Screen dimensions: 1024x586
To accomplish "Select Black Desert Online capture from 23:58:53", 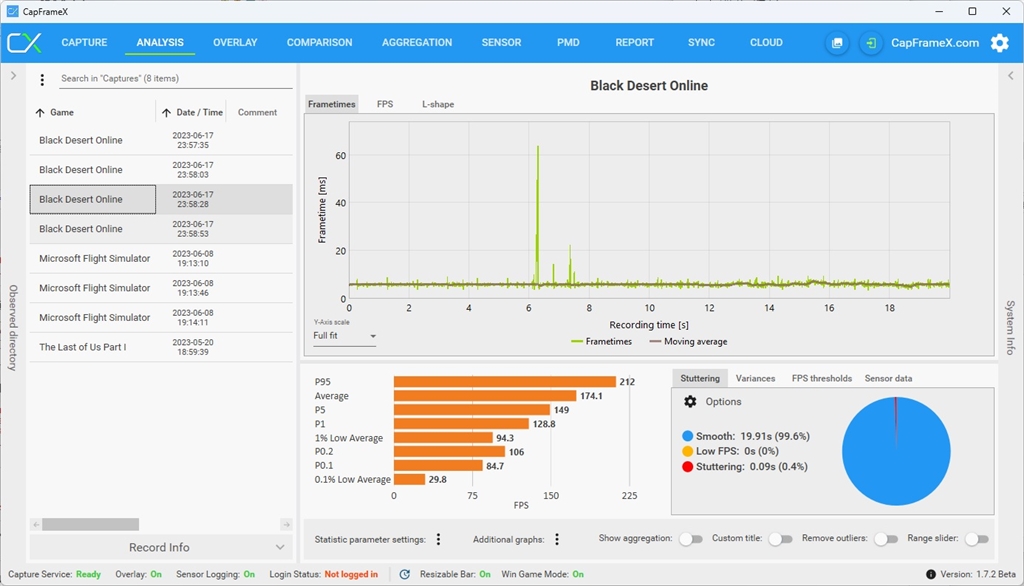I will [161, 229].
